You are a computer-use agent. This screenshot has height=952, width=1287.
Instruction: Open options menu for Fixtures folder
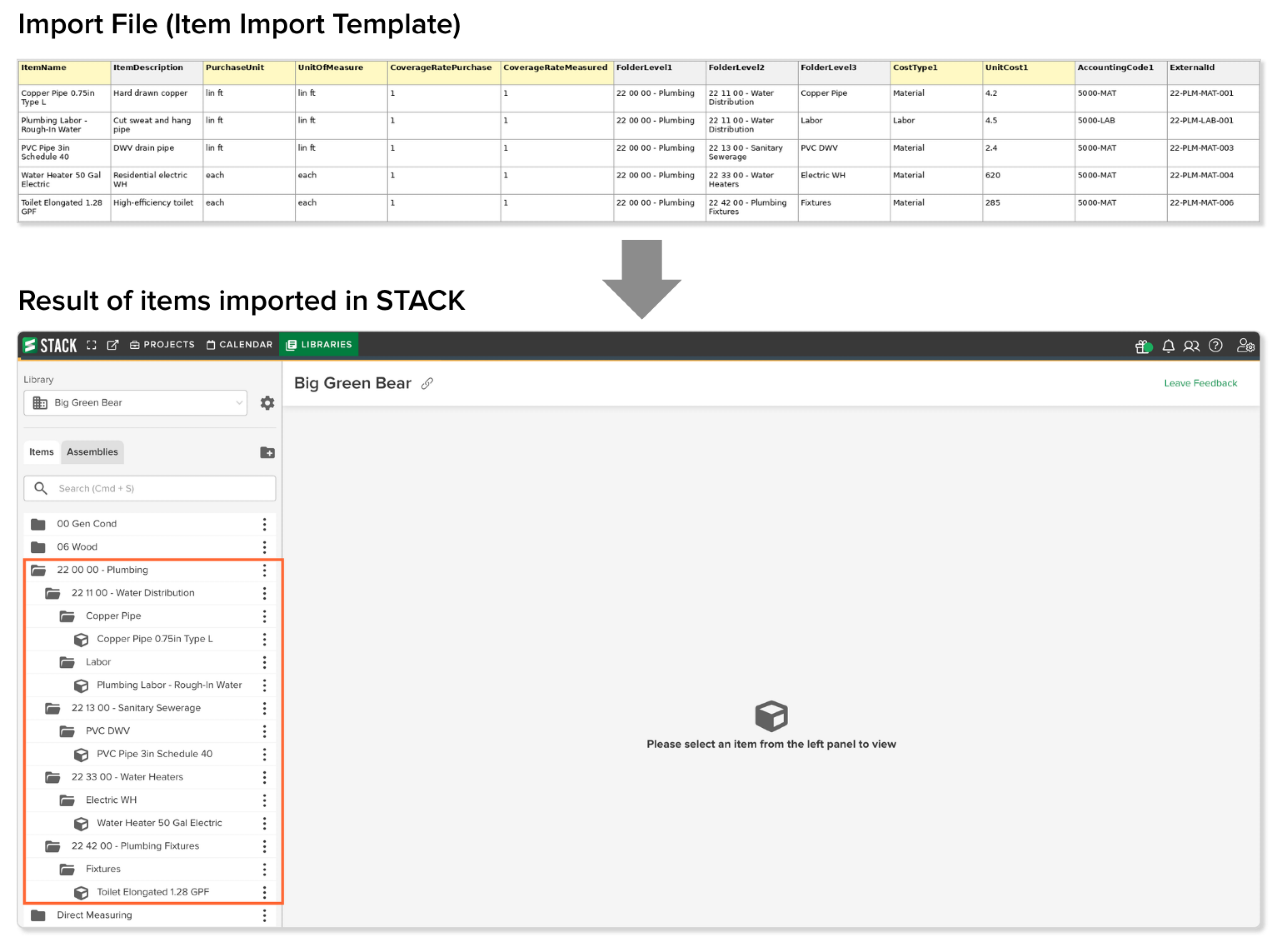pyautogui.click(x=265, y=869)
